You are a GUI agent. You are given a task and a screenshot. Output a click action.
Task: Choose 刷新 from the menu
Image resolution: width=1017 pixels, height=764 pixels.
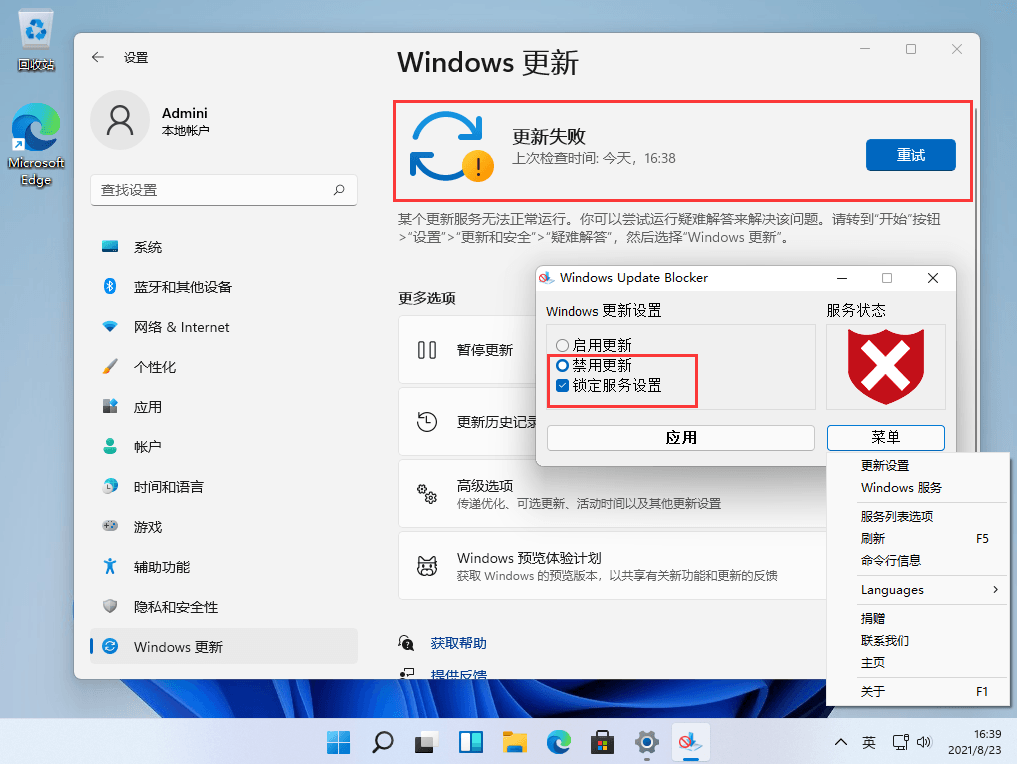click(917, 538)
